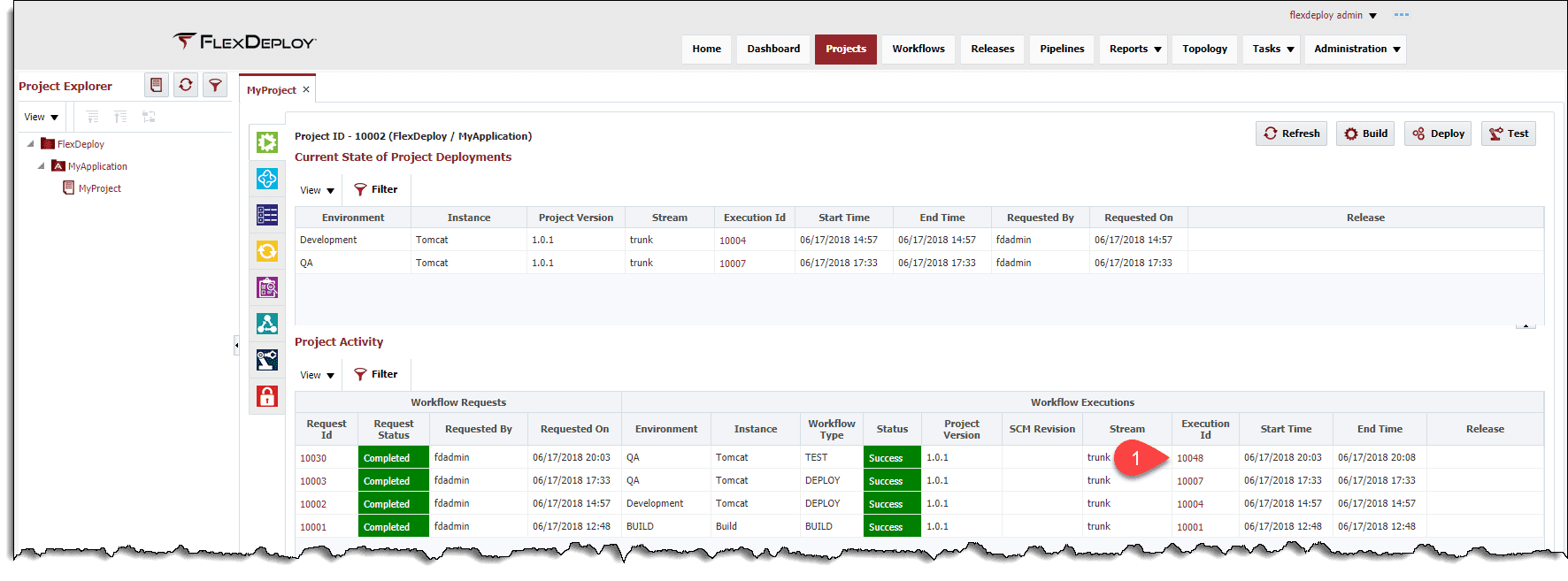Open the View dropdown in Project Activity
This screenshot has height=581, width=1568.
point(317,375)
